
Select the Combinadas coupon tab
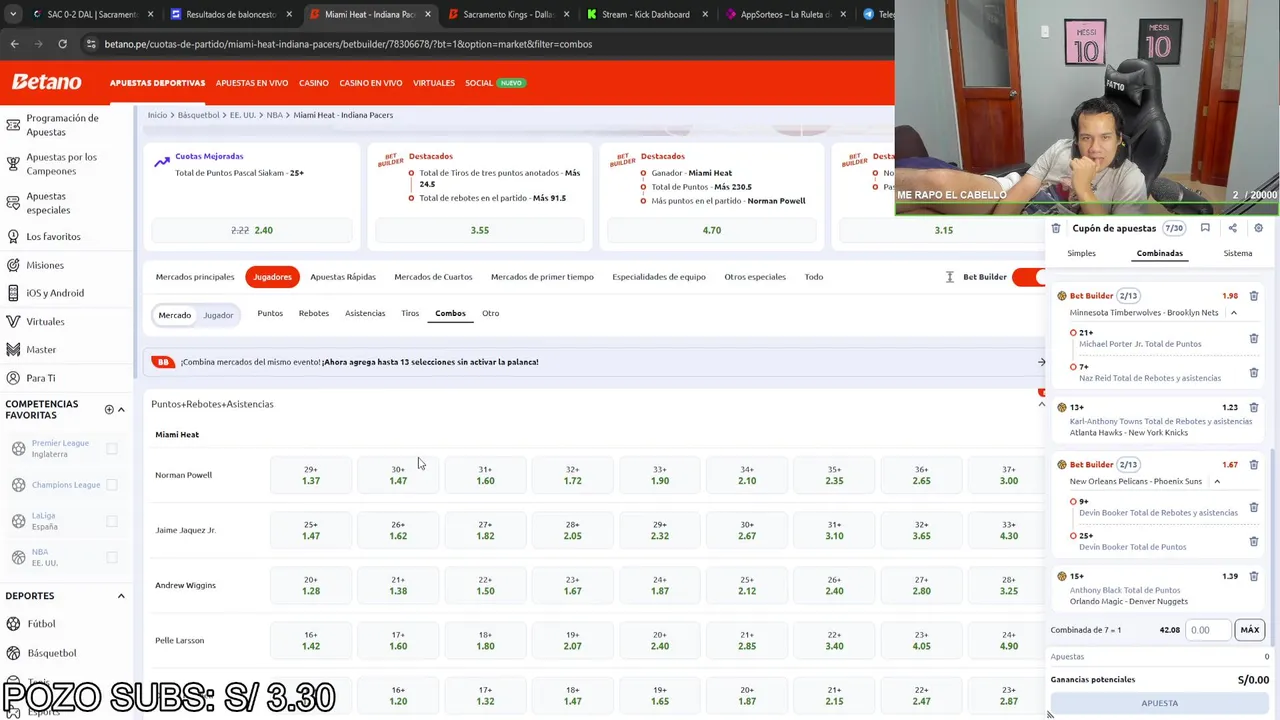[x=1159, y=253]
